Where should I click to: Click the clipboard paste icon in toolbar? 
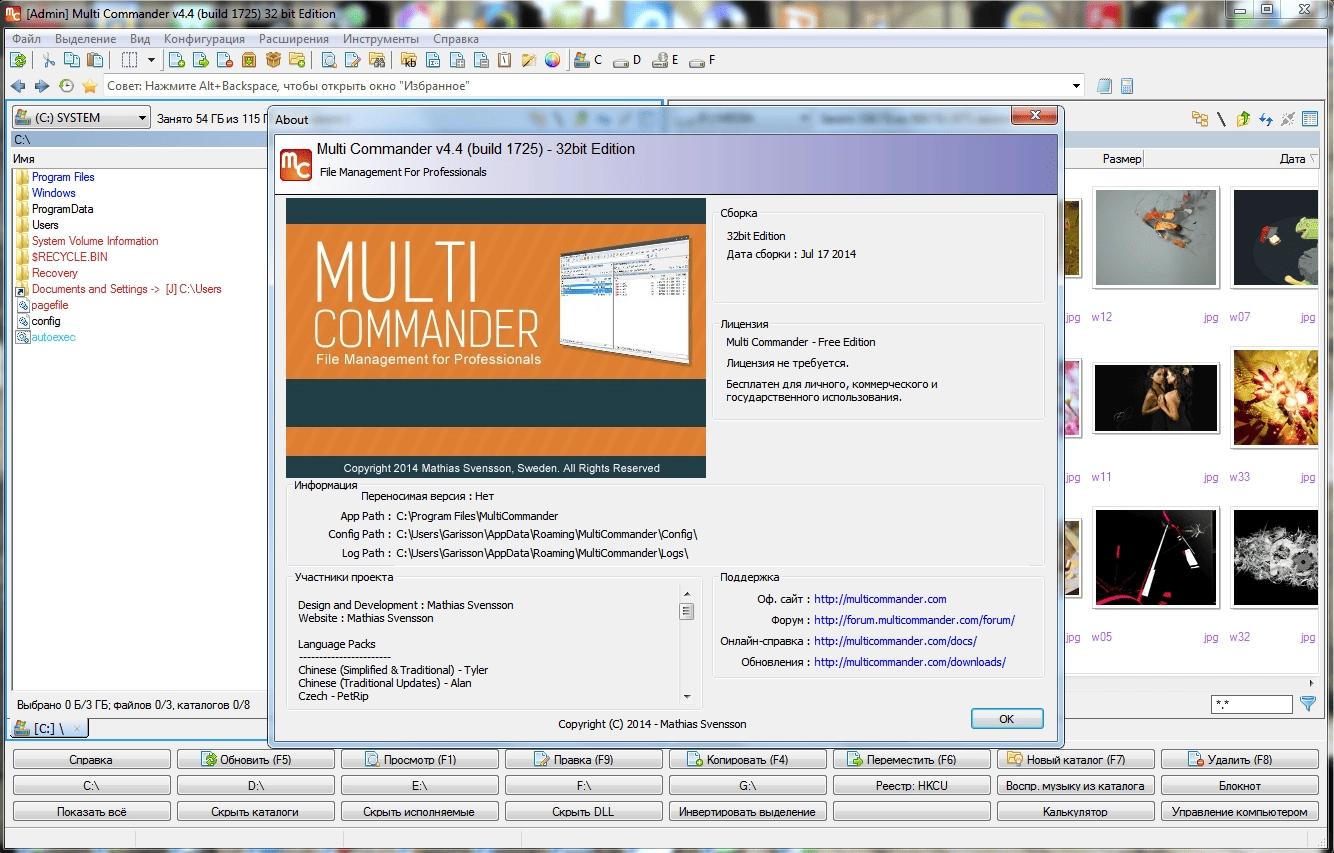[95, 60]
